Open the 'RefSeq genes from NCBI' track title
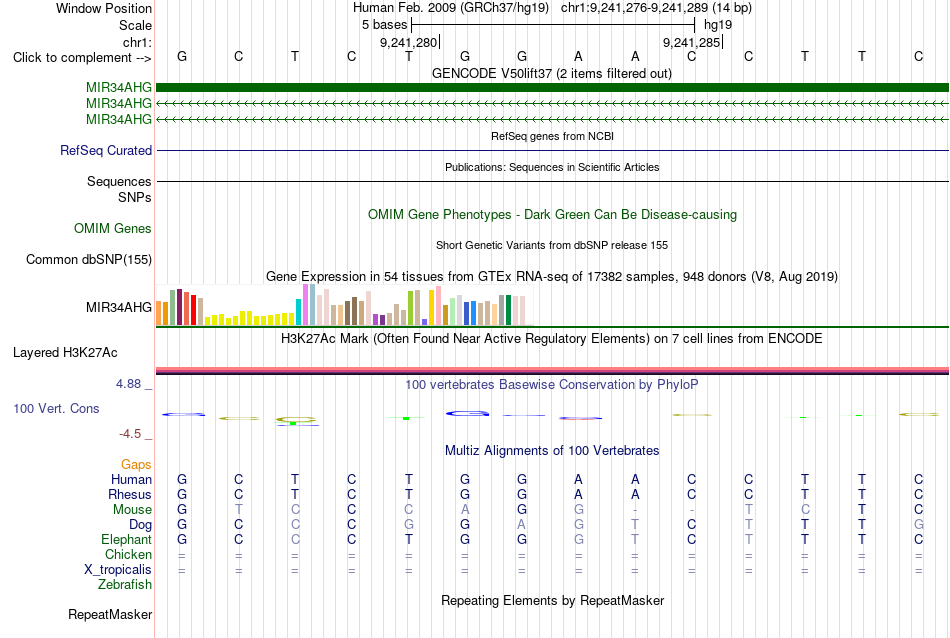Image resolution: width=950 pixels, height=638 pixels. (x=552, y=136)
